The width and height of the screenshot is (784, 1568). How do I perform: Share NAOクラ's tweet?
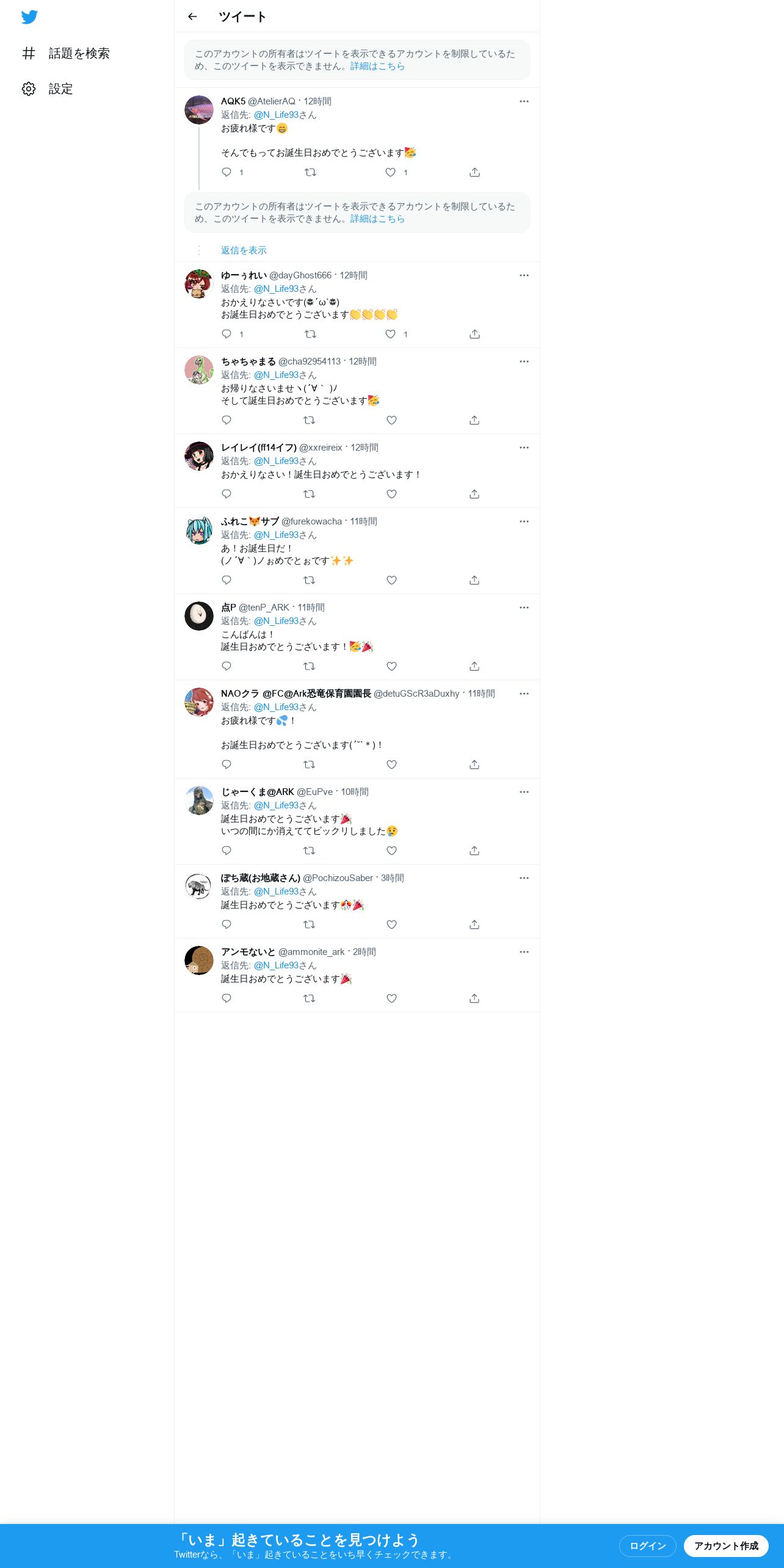[x=474, y=764]
